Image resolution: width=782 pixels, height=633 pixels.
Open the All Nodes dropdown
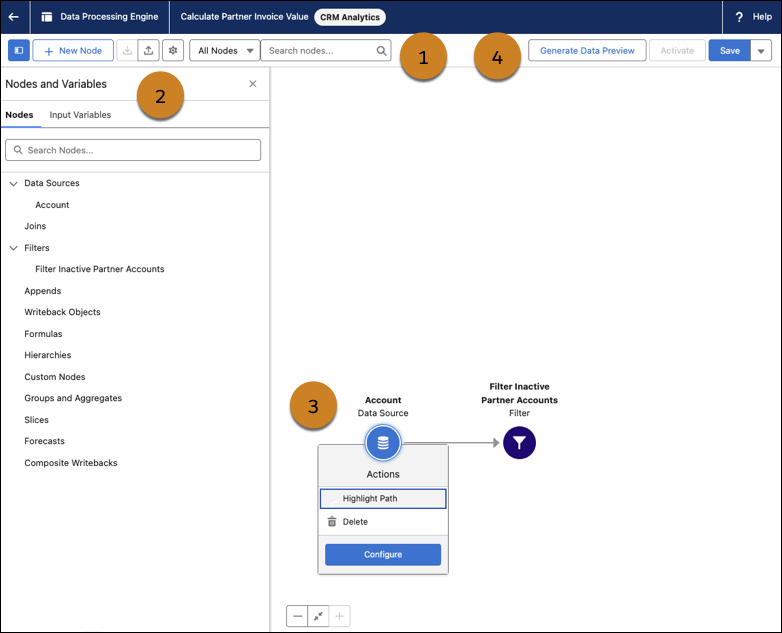point(225,50)
